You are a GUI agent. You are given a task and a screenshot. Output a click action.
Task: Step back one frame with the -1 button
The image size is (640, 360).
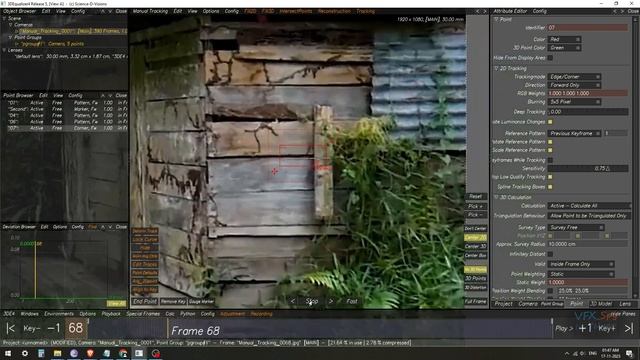click(x=53, y=328)
